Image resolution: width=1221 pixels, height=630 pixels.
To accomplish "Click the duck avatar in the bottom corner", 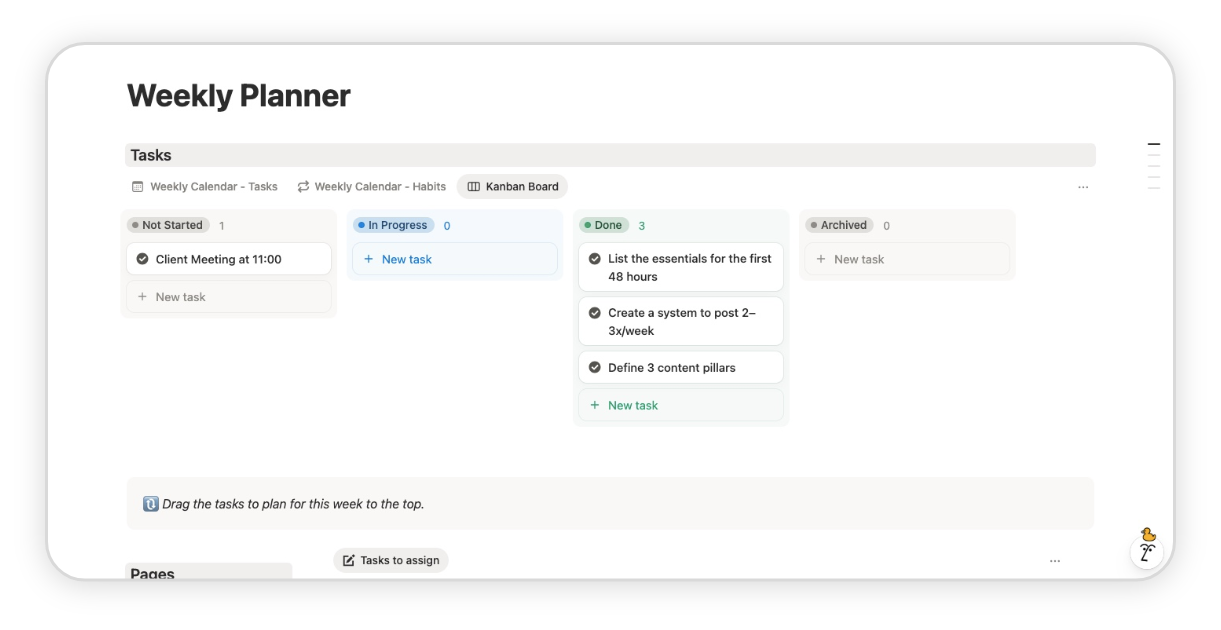I will coord(1144,548).
